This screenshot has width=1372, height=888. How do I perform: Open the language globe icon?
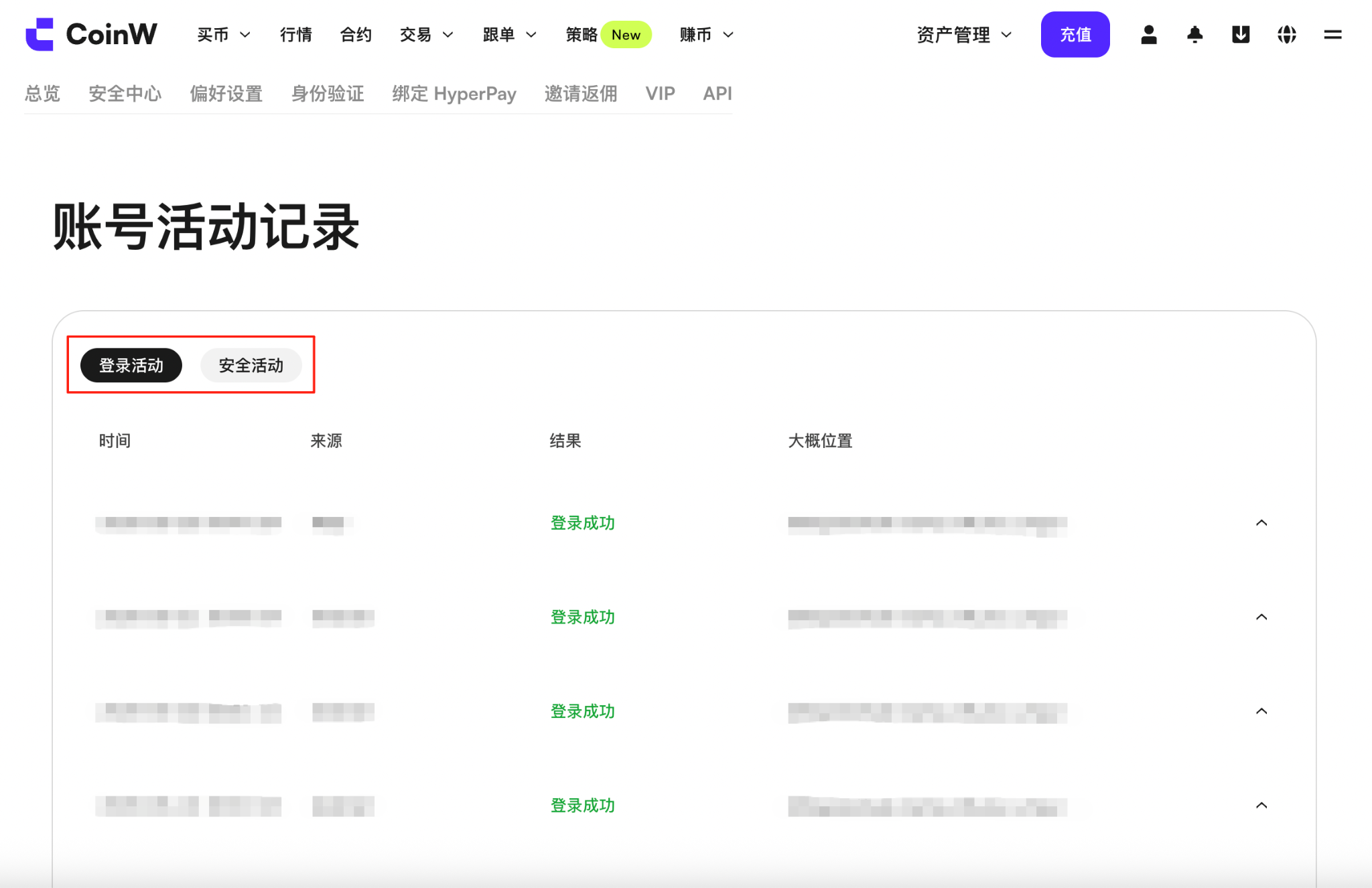pos(1287,34)
